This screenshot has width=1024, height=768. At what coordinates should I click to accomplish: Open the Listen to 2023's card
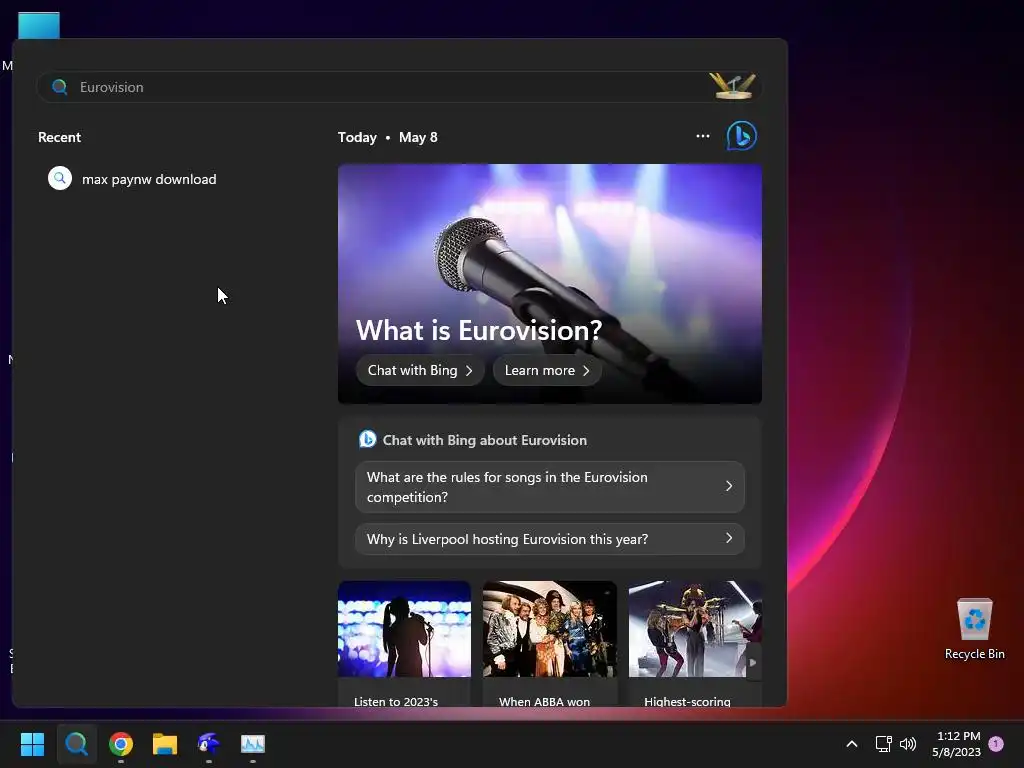[404, 644]
